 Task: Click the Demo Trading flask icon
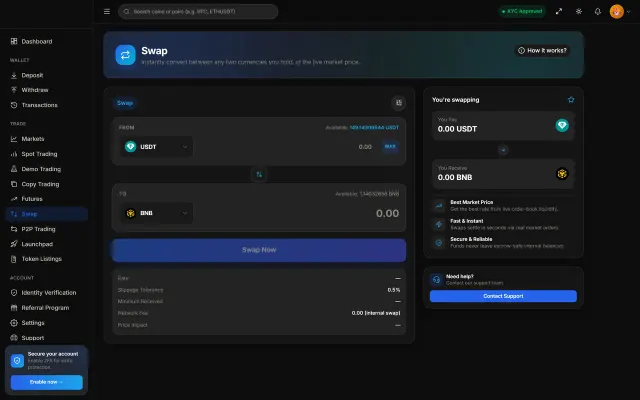(14, 169)
